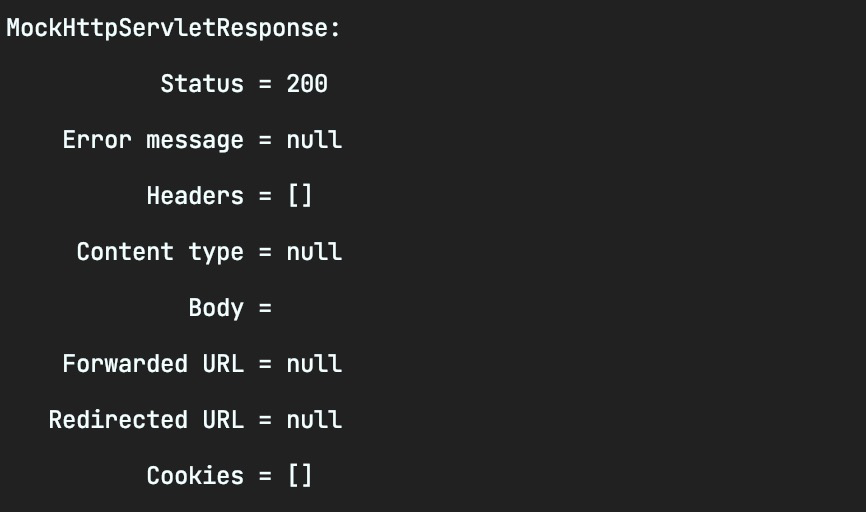Image resolution: width=866 pixels, height=512 pixels.
Task: Click the Redirected URL label
Action: (x=146, y=420)
